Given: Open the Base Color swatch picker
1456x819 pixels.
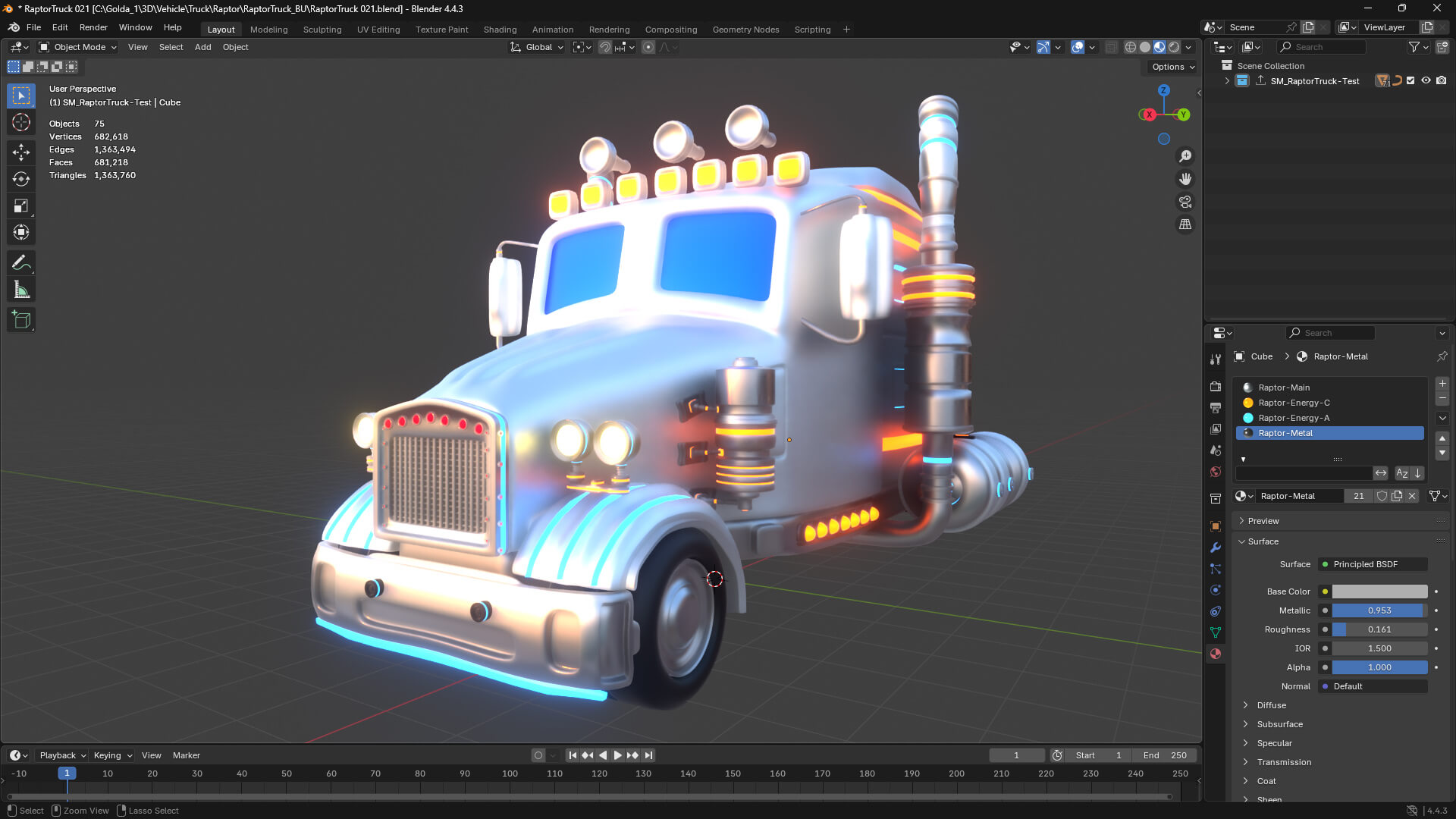Looking at the screenshot, I should click(1378, 591).
